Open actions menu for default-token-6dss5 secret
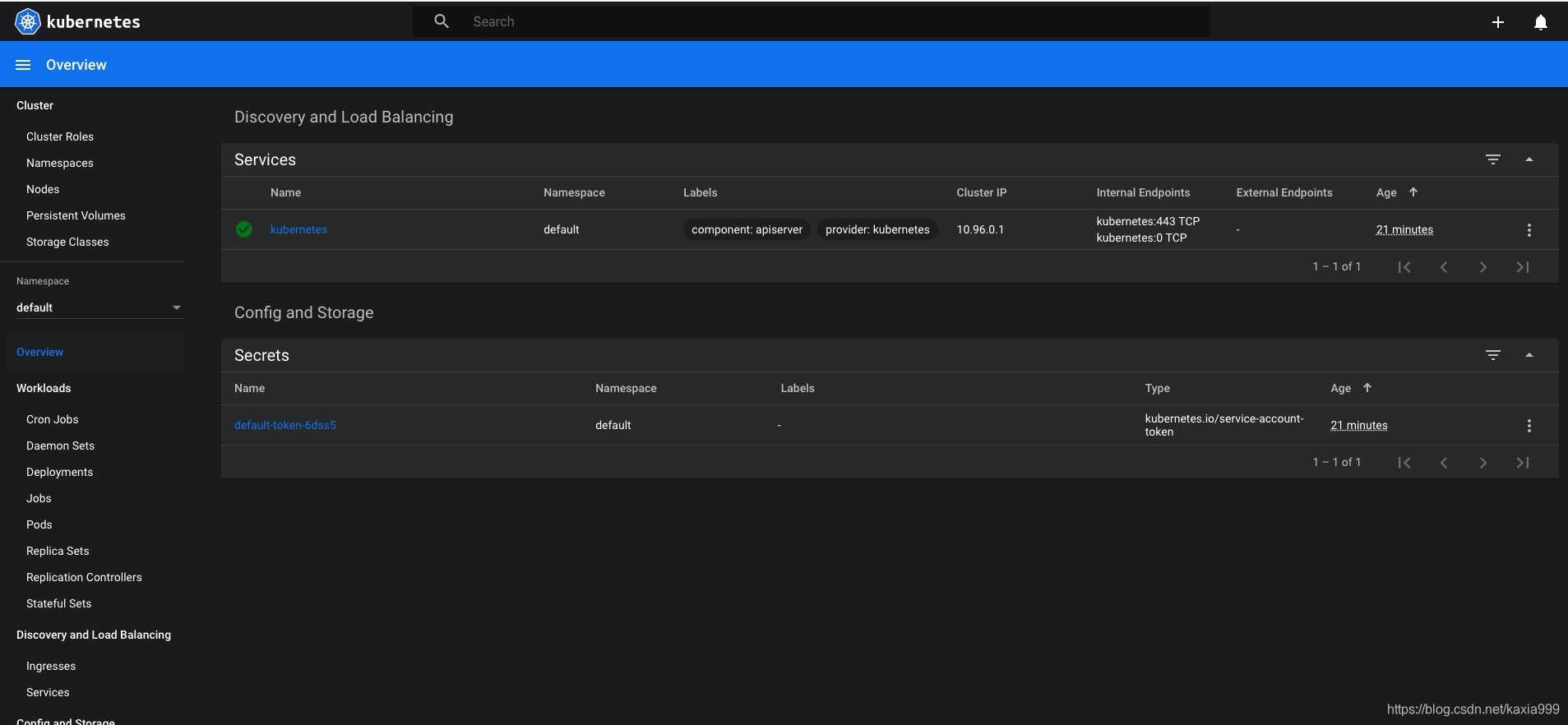The width and height of the screenshot is (1568, 725). point(1529,426)
